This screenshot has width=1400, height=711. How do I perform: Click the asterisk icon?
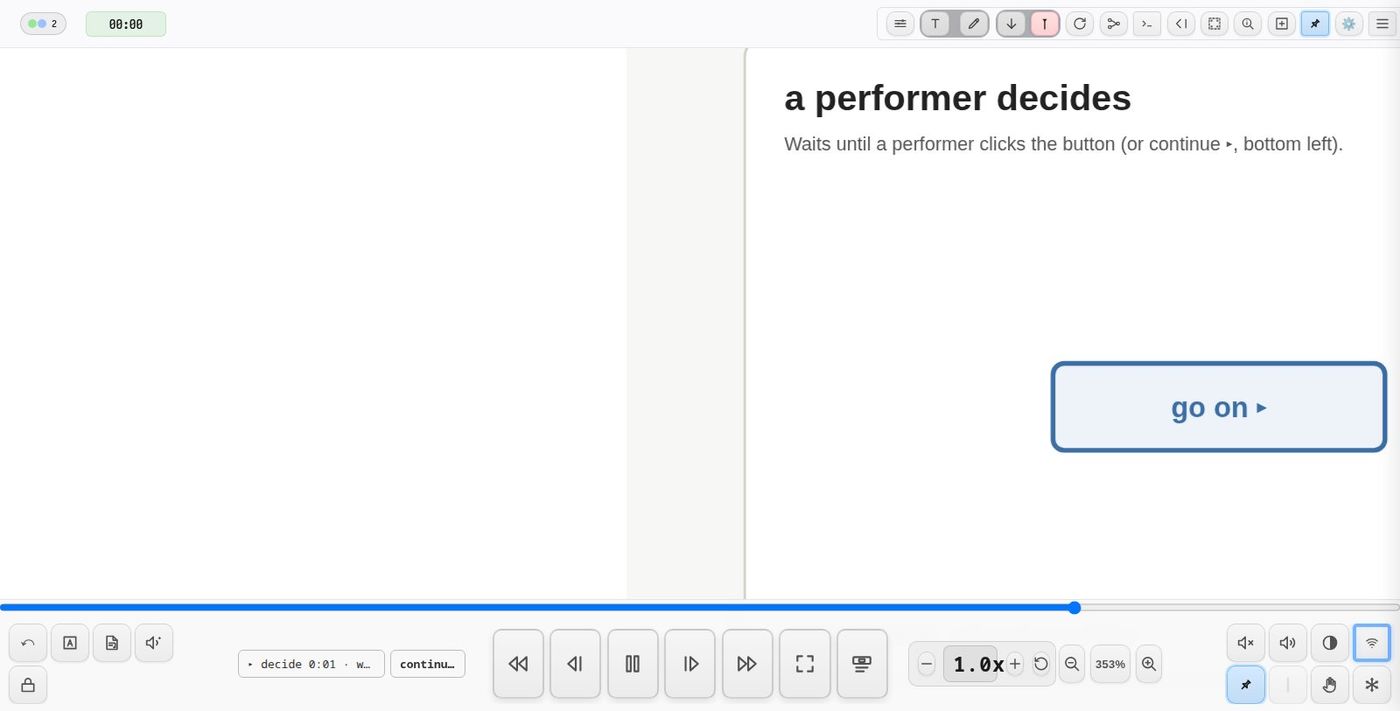(1372, 685)
